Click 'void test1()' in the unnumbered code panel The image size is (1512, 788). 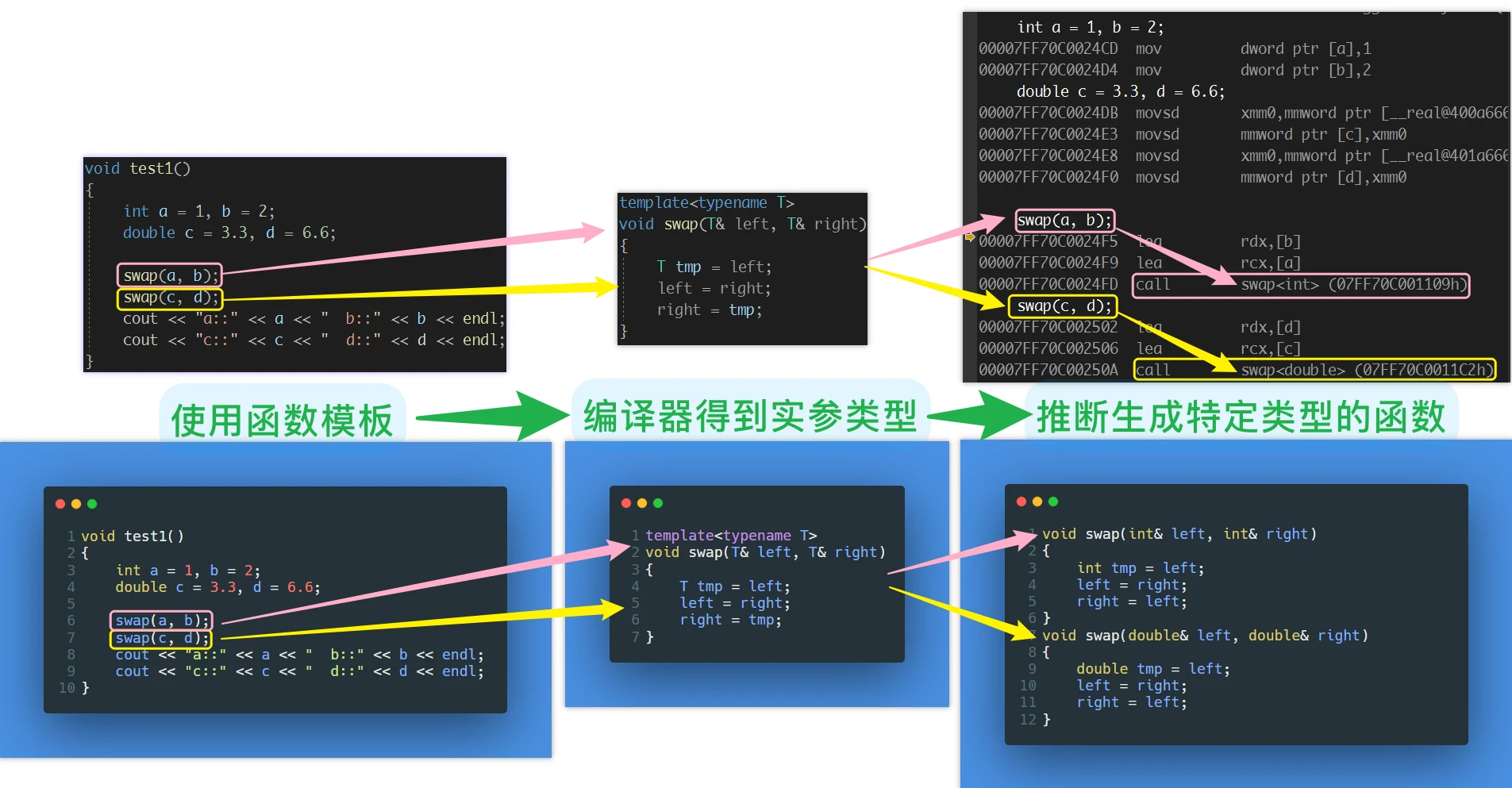point(137,168)
